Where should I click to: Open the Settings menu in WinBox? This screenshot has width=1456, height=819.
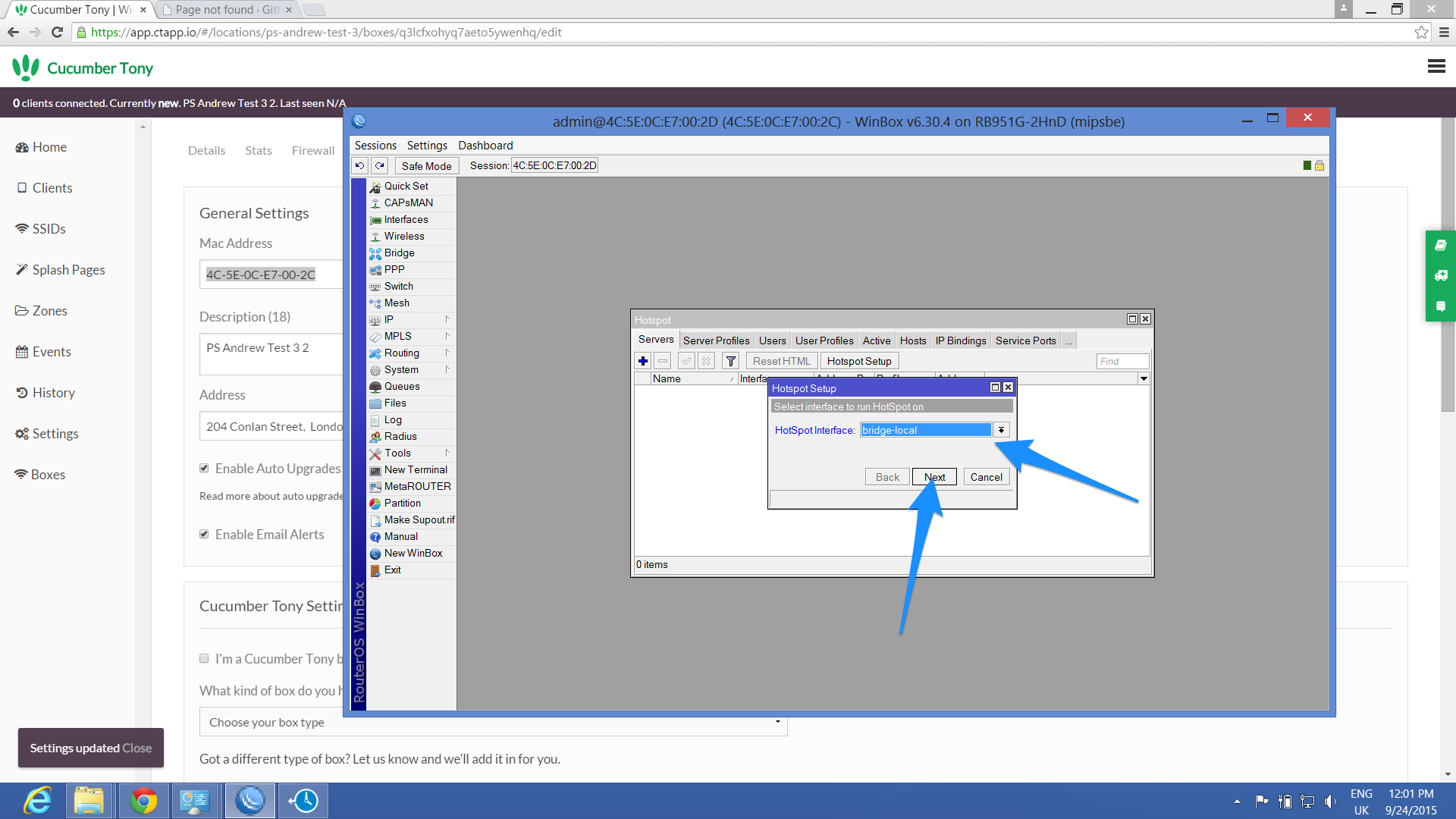point(427,146)
